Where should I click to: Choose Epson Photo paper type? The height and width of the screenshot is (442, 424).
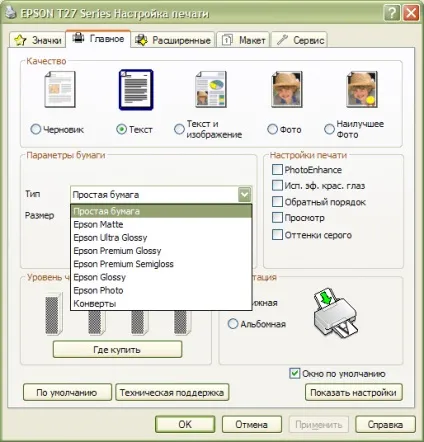click(x=161, y=290)
